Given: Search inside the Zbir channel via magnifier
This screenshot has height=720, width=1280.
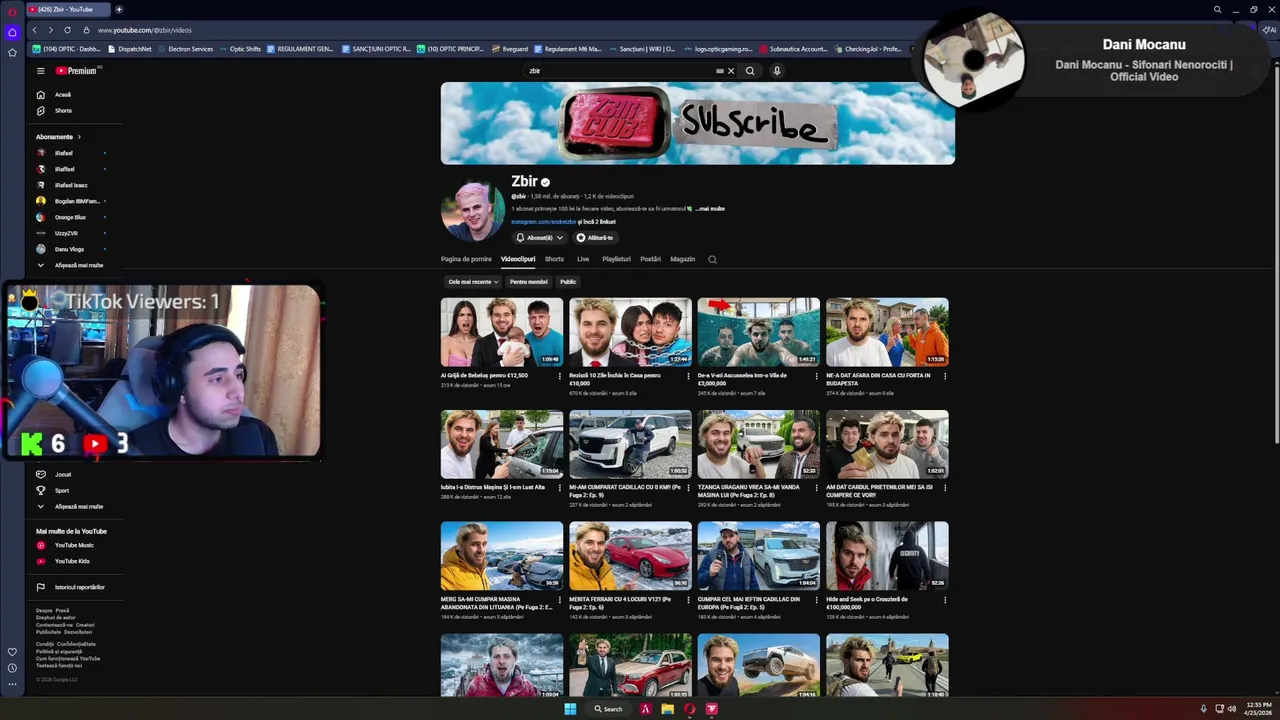Looking at the screenshot, I should [x=712, y=259].
